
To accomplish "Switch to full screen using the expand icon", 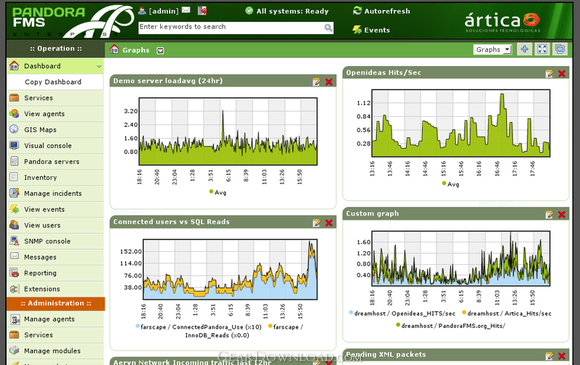I will pos(542,50).
